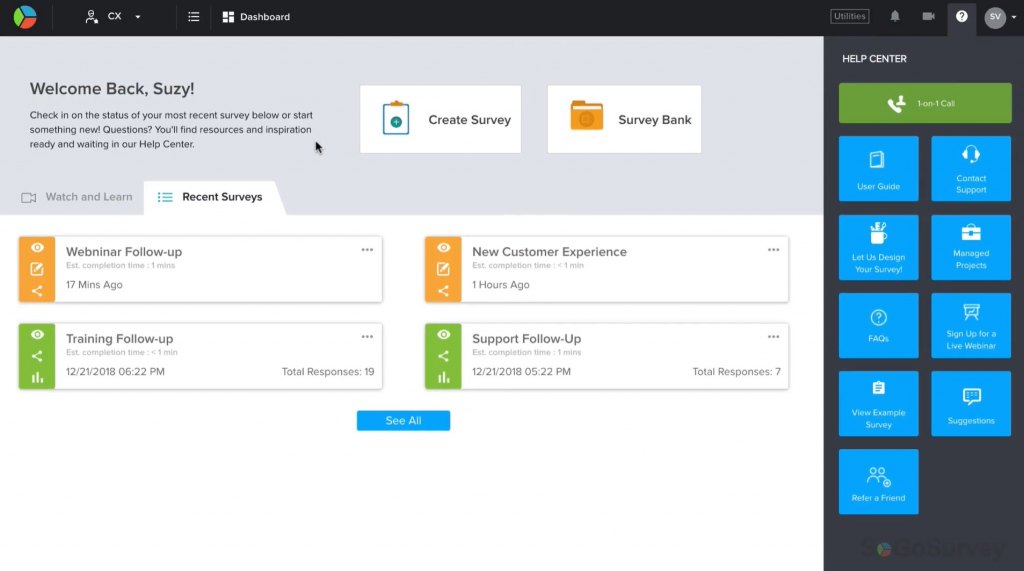Open more options for New Customer Experience
The width and height of the screenshot is (1024, 571).
(x=773, y=250)
